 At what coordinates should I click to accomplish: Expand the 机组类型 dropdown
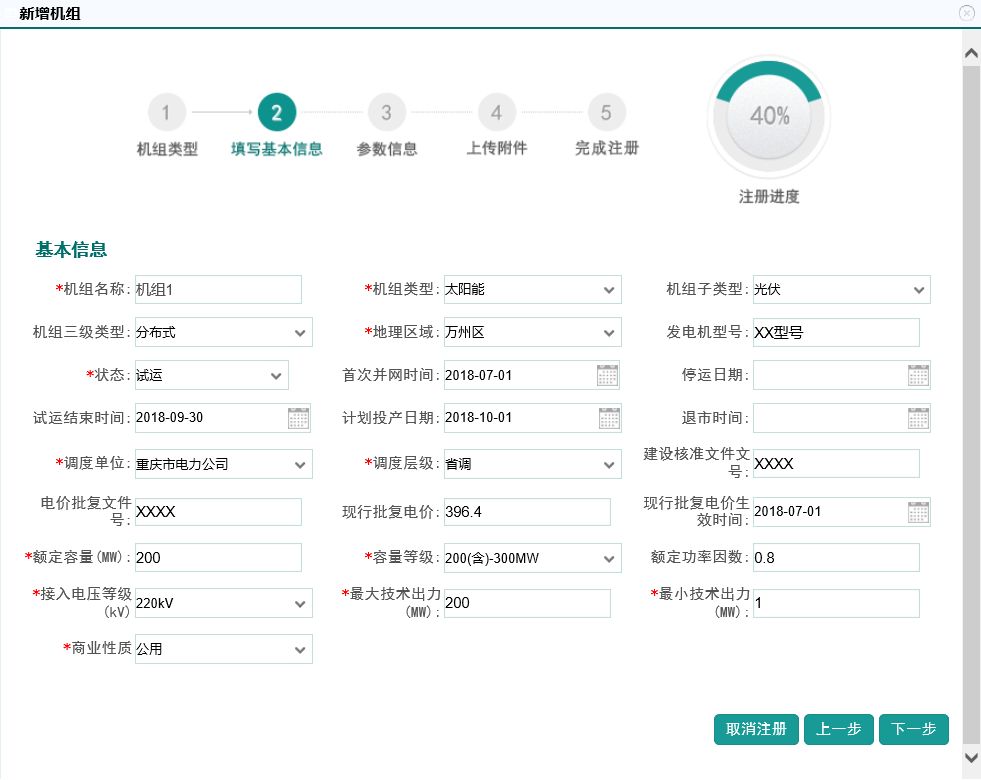(x=609, y=290)
